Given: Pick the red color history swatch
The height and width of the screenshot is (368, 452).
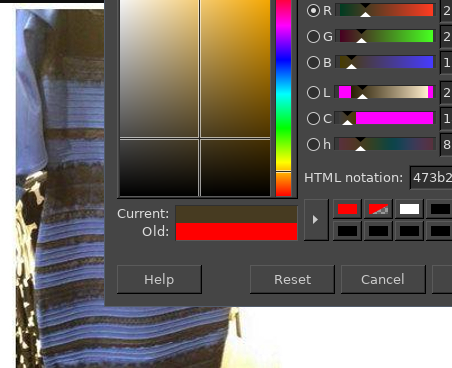Looking at the screenshot, I should click(x=347, y=209).
